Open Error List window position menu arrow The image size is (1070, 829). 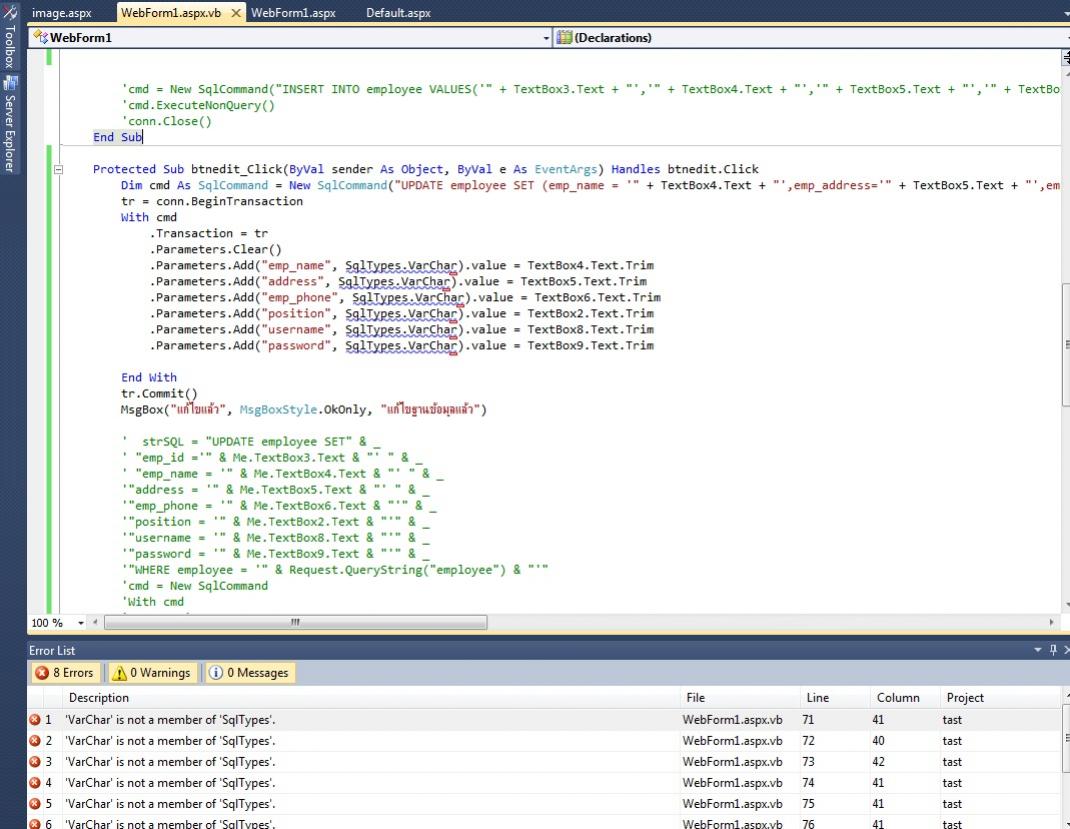1038,650
